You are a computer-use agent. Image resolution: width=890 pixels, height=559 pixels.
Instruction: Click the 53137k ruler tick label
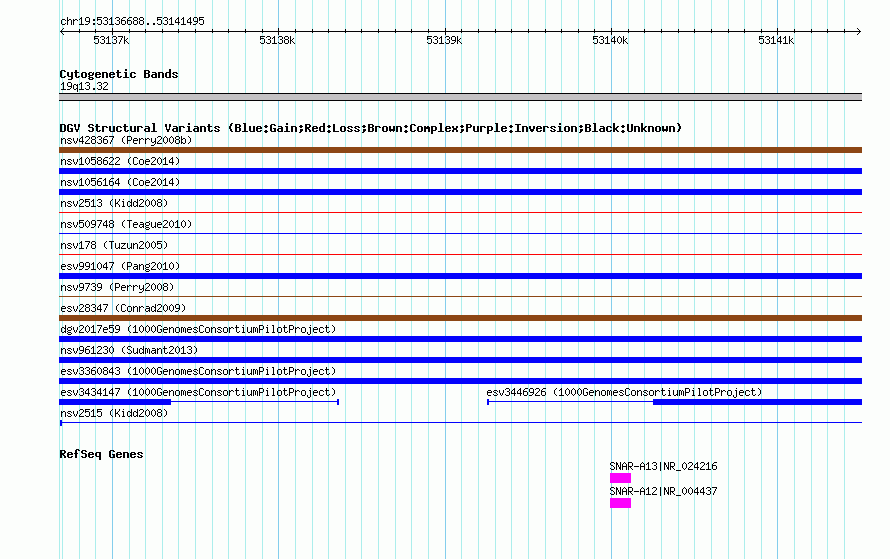pyautogui.click(x=111, y=40)
